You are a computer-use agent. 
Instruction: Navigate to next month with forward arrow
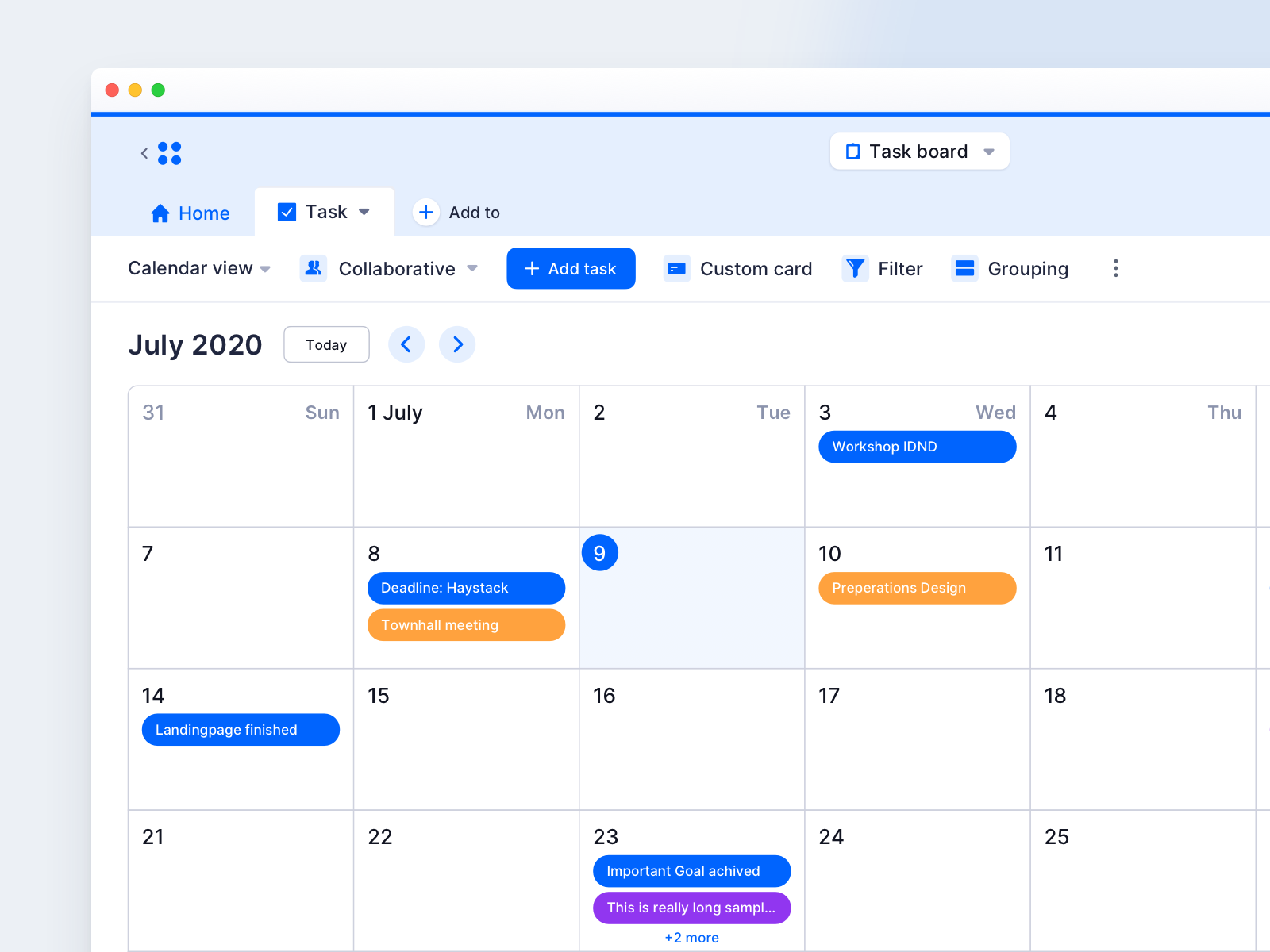pos(457,344)
